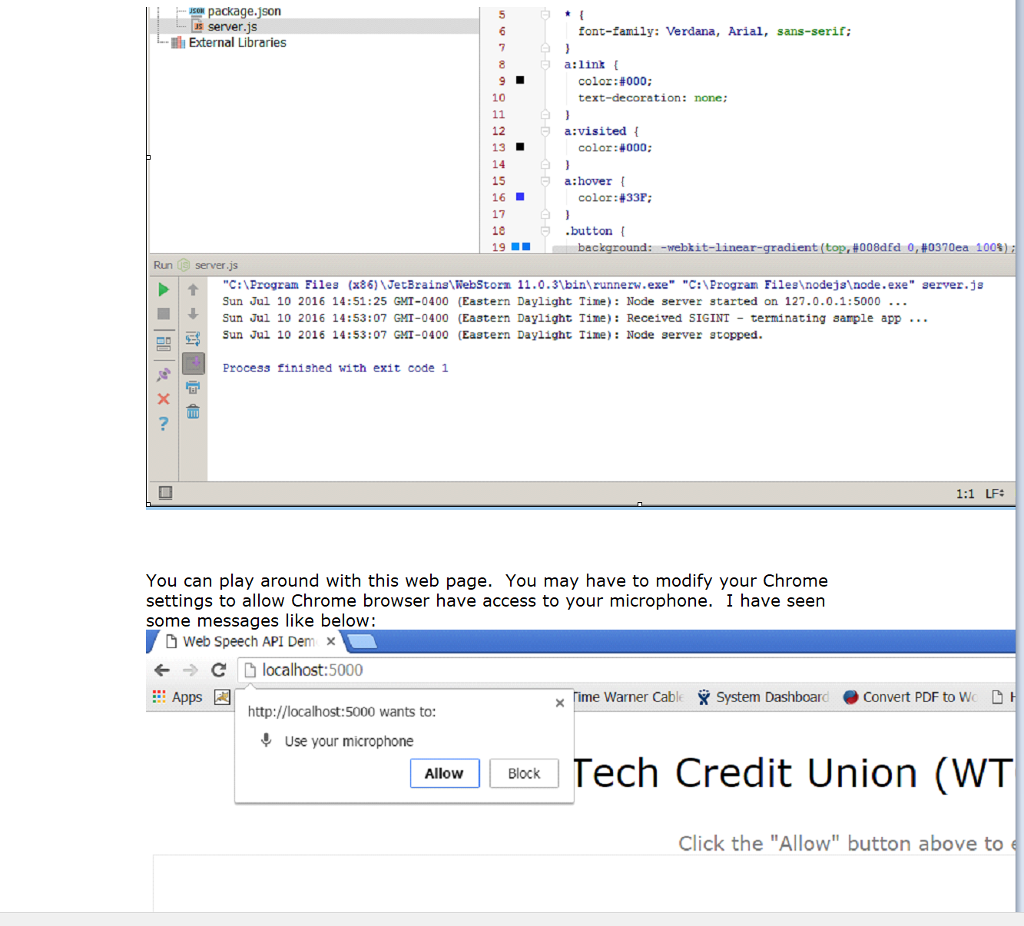Switch to the Web Speech API Demo tab
The width and height of the screenshot is (1024, 926).
[248, 641]
